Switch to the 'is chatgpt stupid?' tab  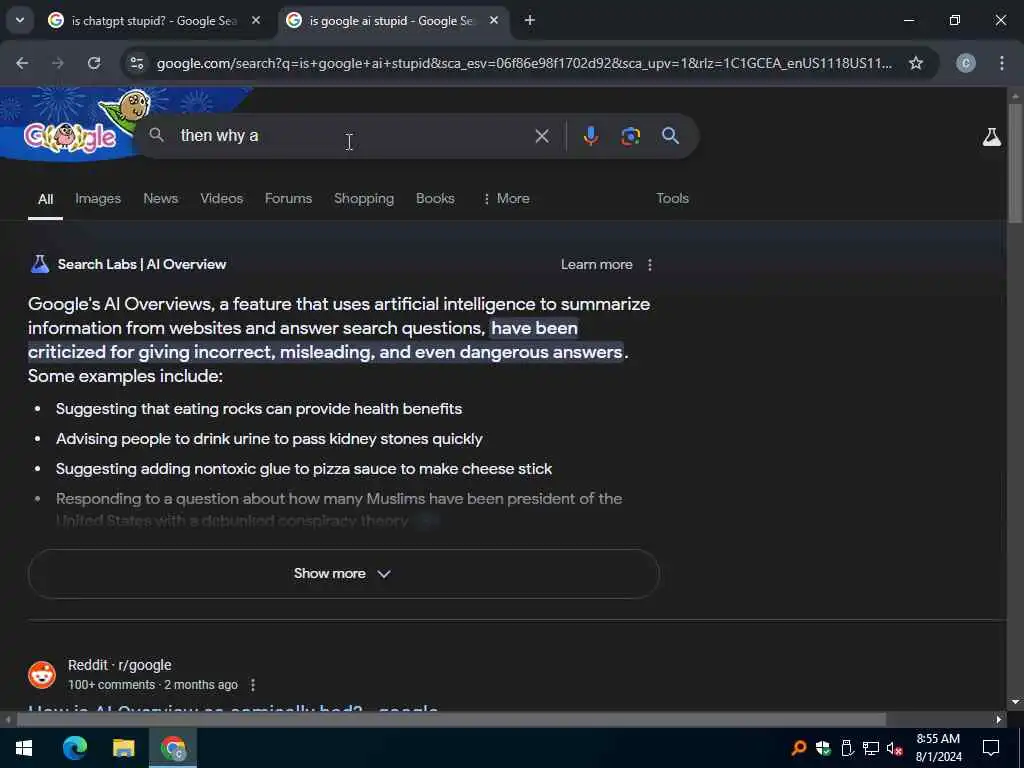[x=153, y=21]
